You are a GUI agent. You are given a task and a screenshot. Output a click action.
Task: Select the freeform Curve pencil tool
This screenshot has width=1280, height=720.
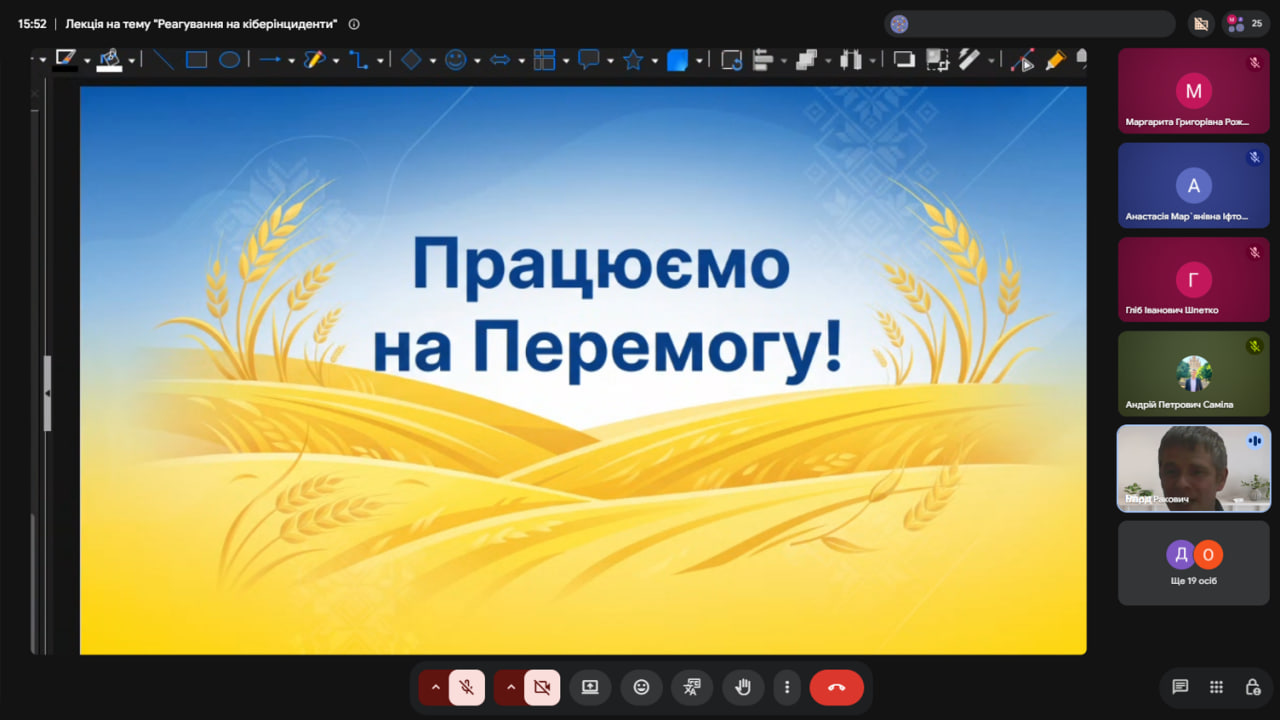click(314, 60)
